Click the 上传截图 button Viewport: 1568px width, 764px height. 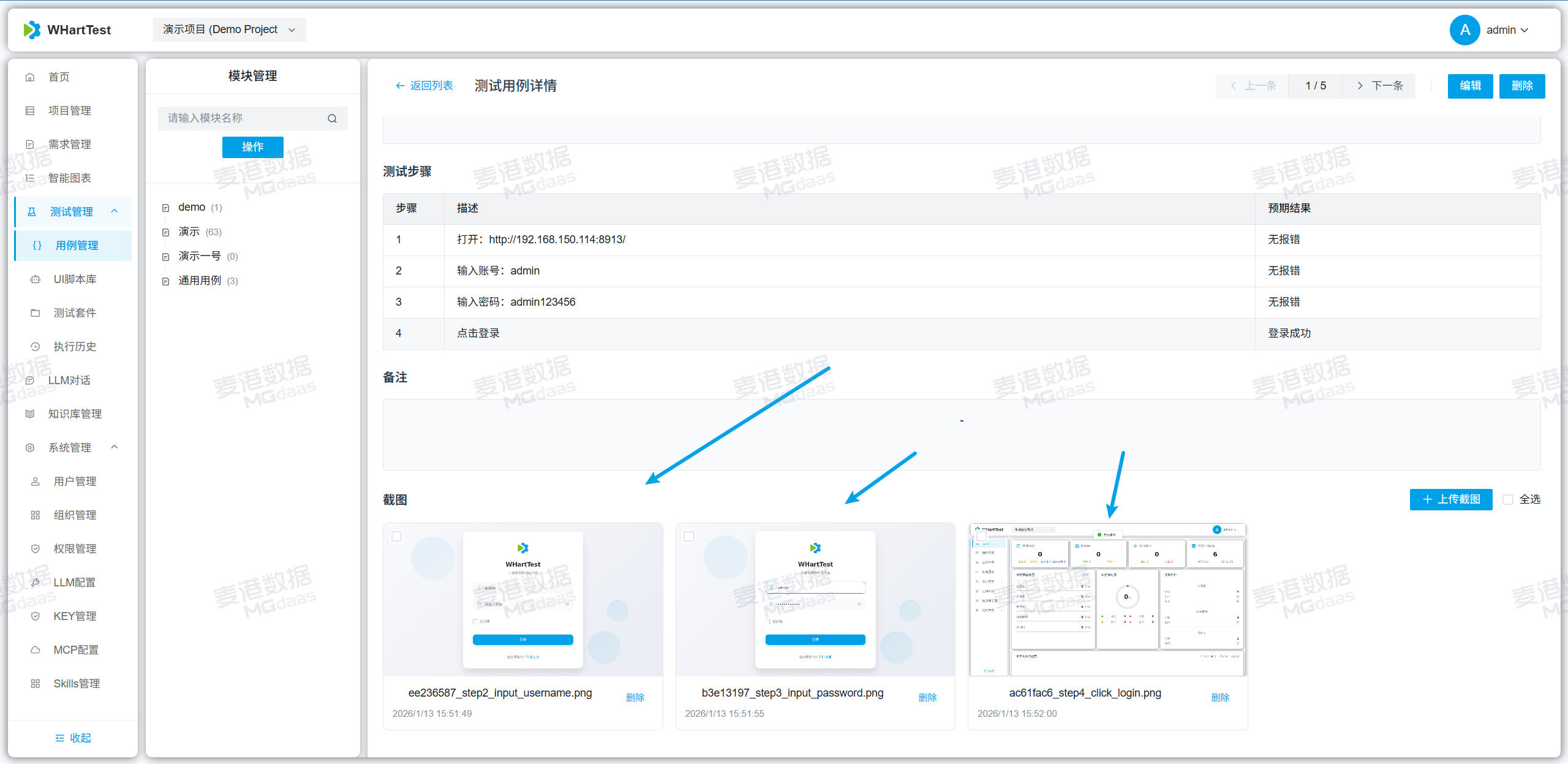pos(1450,499)
